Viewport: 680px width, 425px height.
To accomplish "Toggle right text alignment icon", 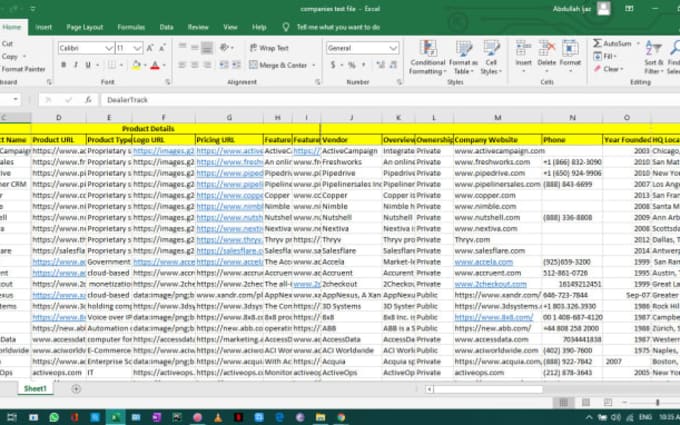I will (x=207, y=65).
